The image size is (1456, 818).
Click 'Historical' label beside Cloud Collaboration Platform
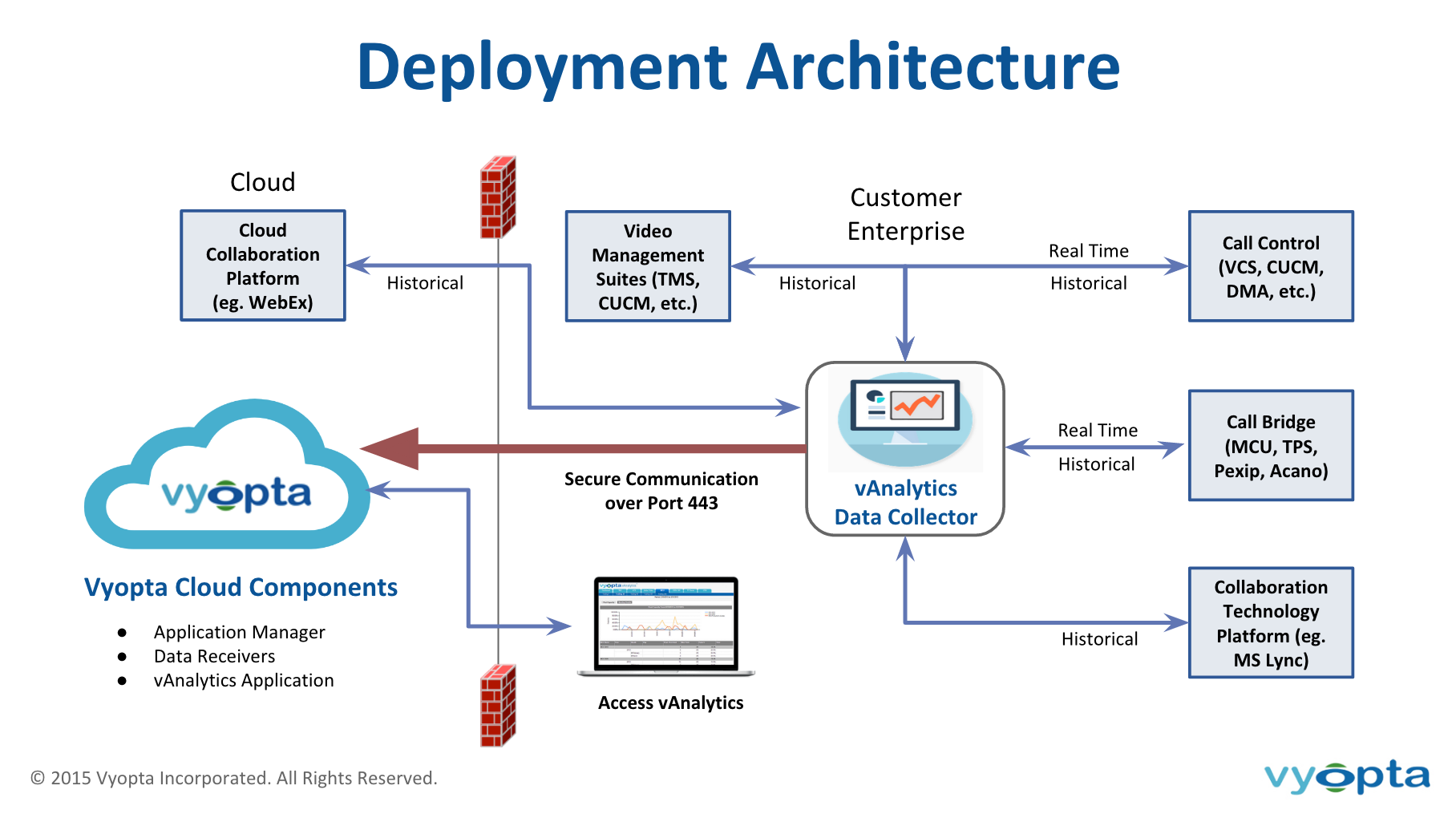point(425,283)
